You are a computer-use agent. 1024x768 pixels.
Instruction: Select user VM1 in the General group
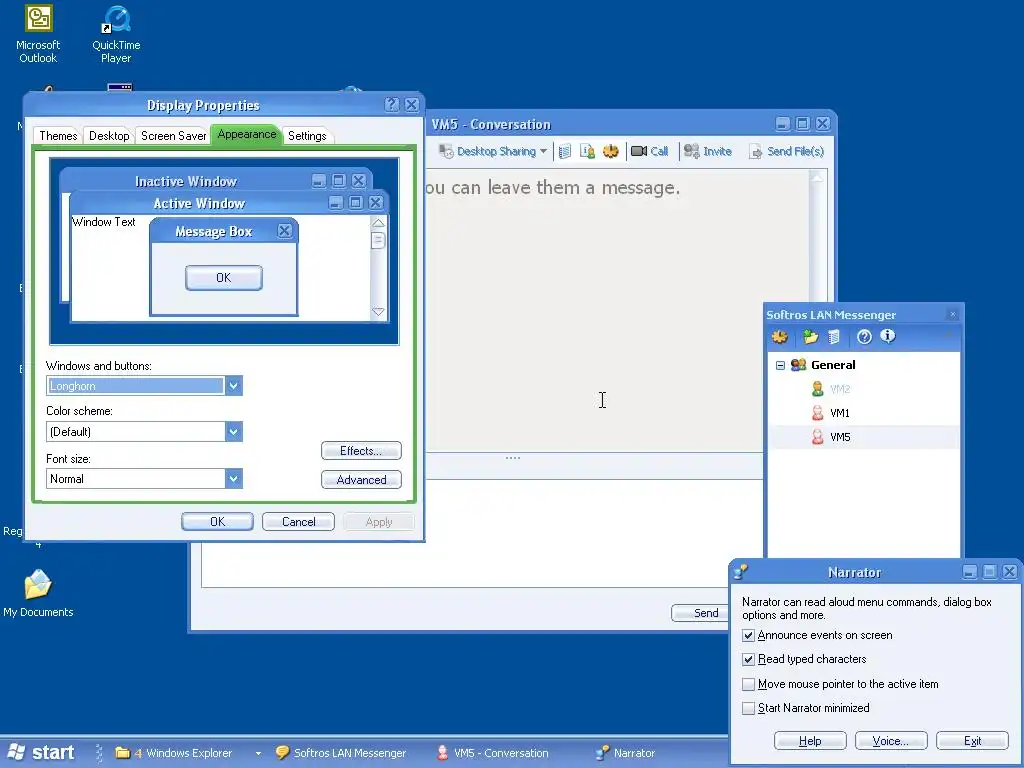click(x=840, y=413)
